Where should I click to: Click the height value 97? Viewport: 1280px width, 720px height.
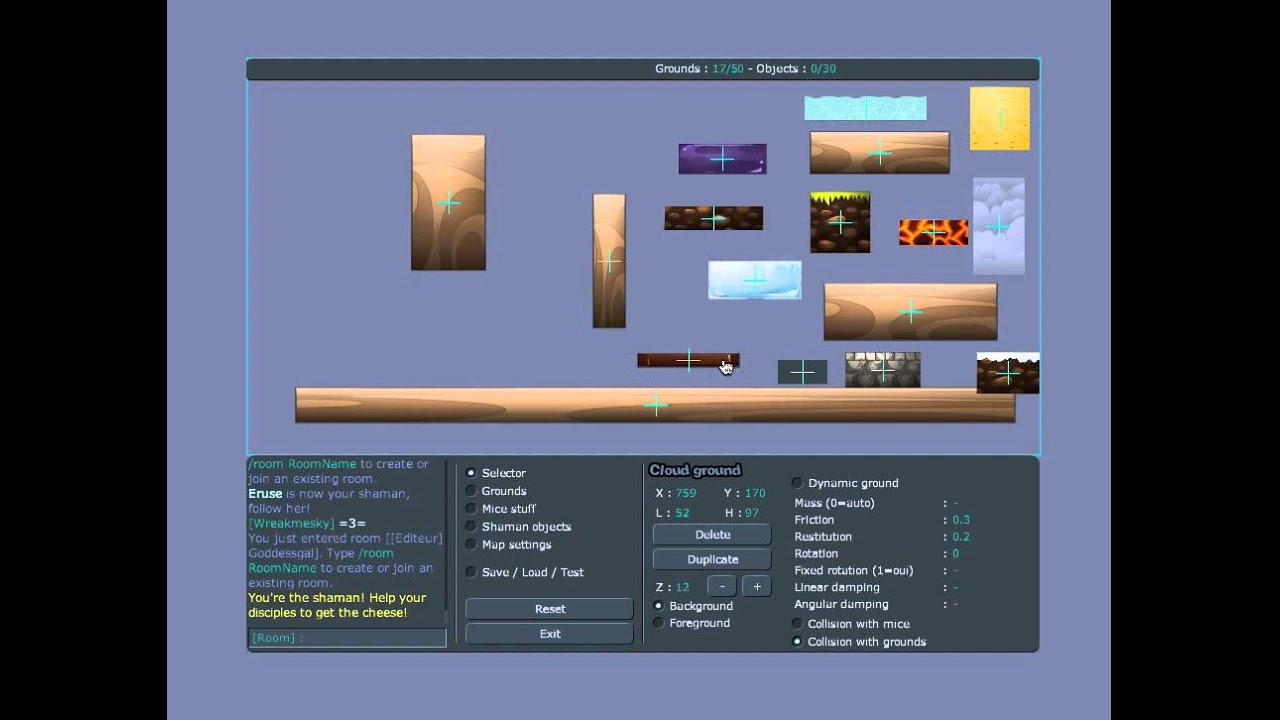pos(751,513)
